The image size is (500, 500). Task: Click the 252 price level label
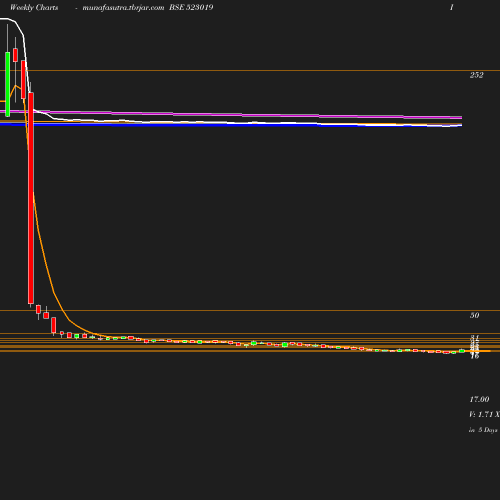click(x=476, y=75)
